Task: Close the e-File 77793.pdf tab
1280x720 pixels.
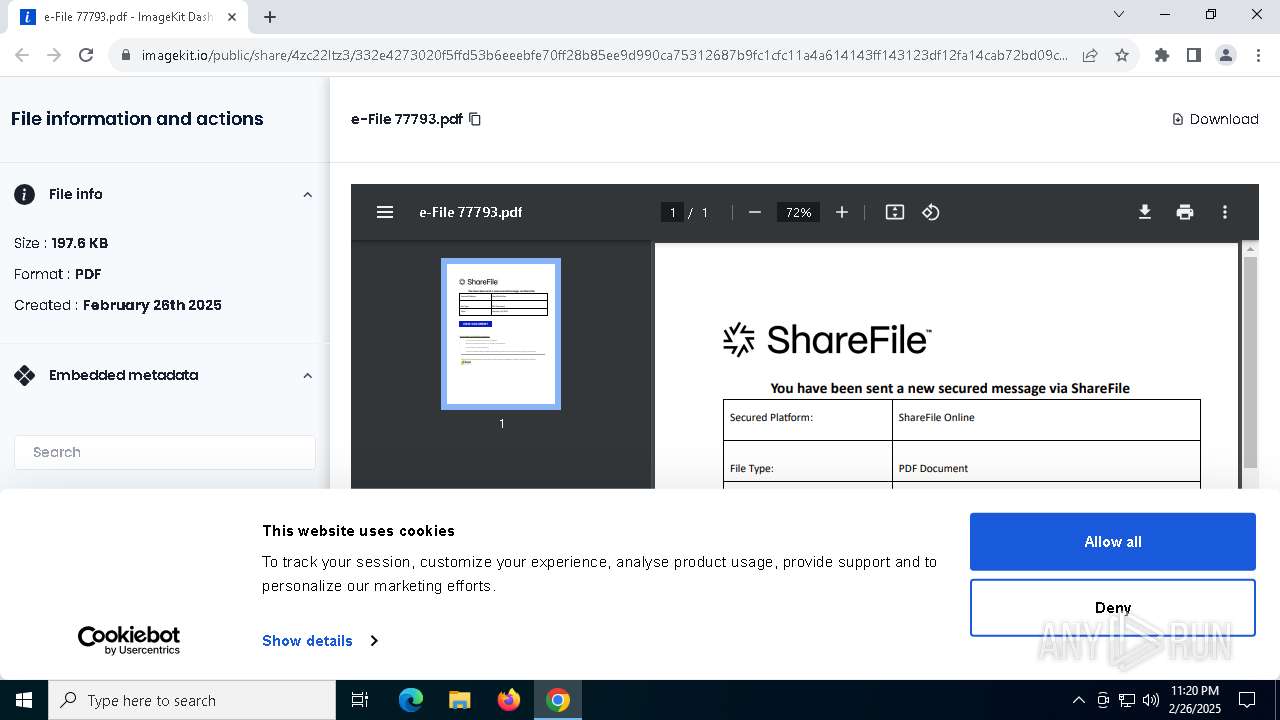Action: [x=233, y=17]
